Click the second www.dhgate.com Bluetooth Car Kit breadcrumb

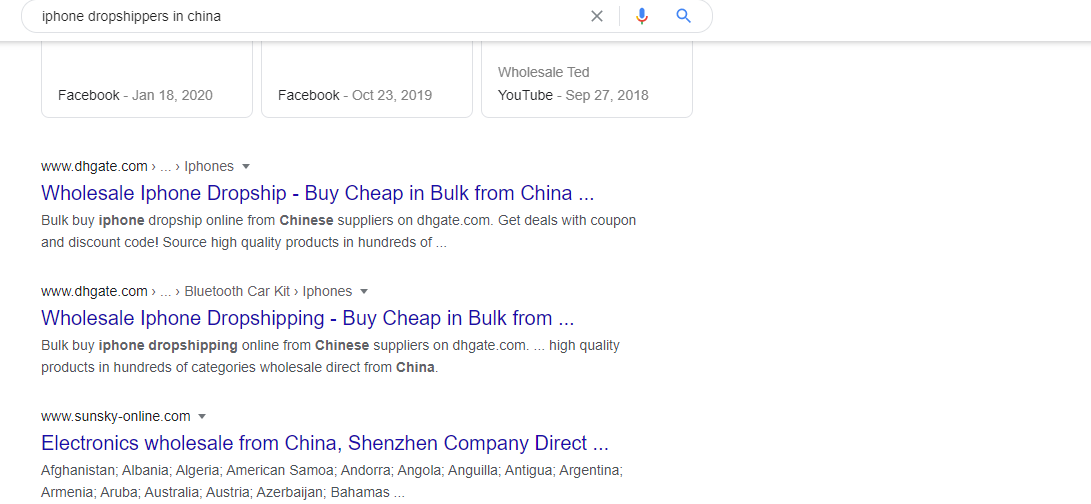click(196, 291)
